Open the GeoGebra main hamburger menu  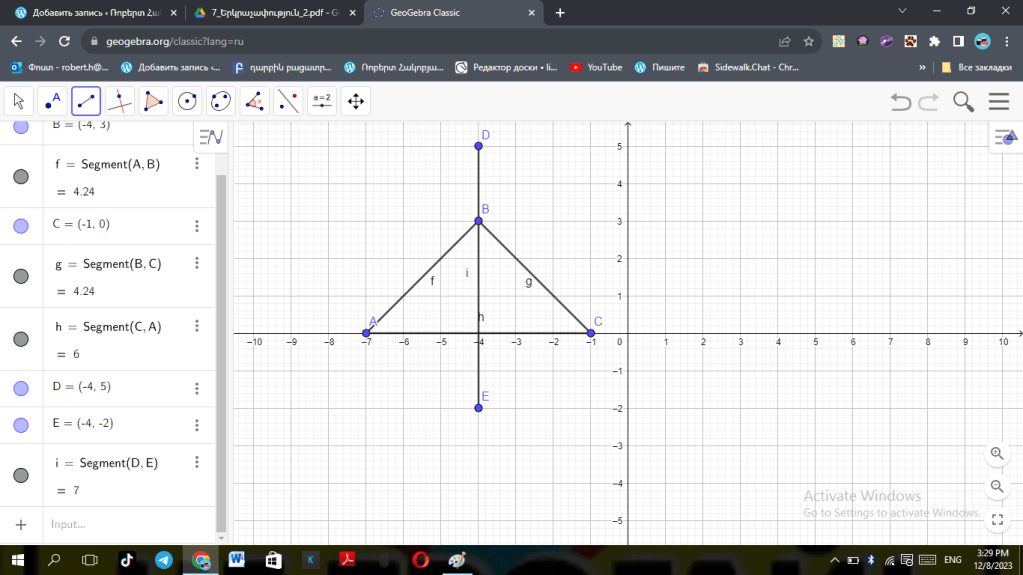[x=998, y=102]
